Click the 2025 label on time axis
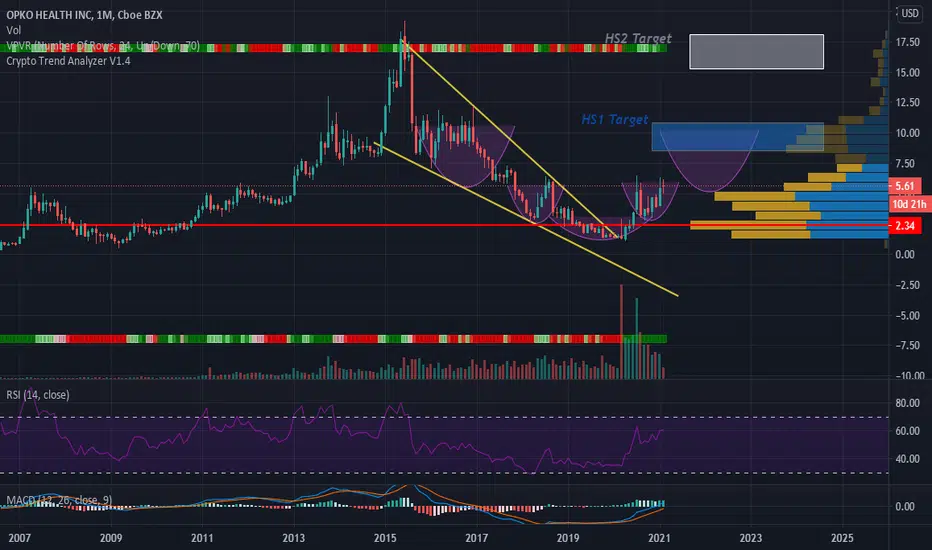Screen dimensions: 932x550 tap(842, 538)
